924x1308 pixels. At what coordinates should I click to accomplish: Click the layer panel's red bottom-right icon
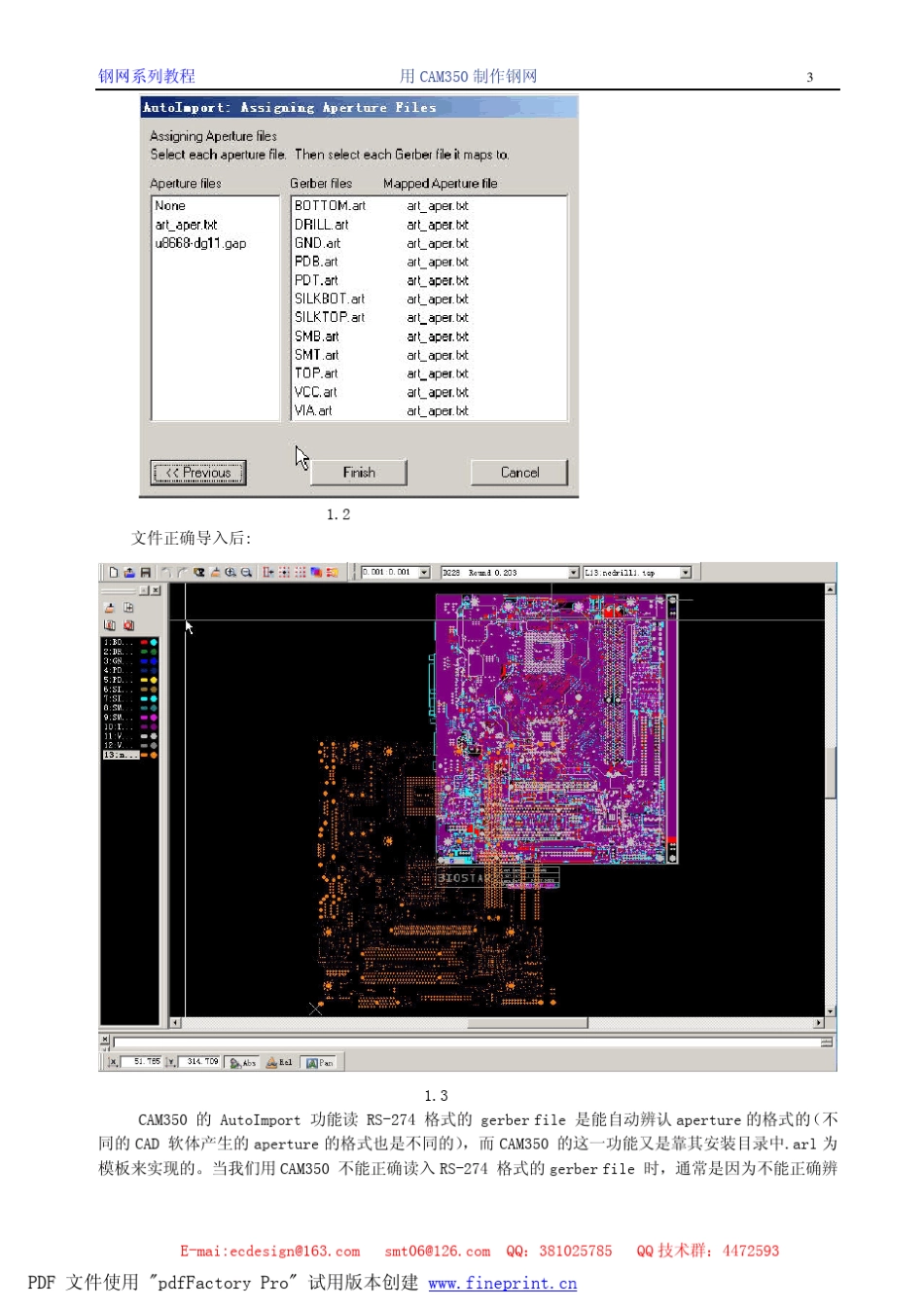point(128,625)
